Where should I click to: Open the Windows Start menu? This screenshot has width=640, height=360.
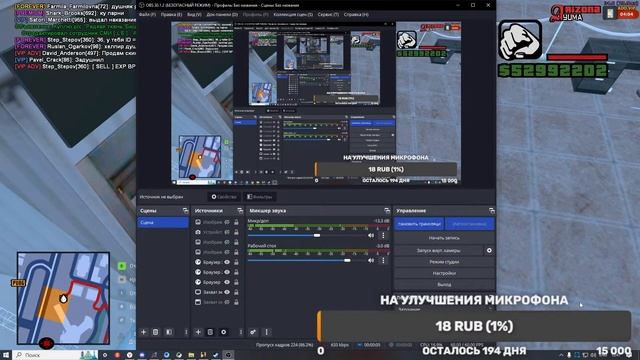pyautogui.click(x=6, y=355)
